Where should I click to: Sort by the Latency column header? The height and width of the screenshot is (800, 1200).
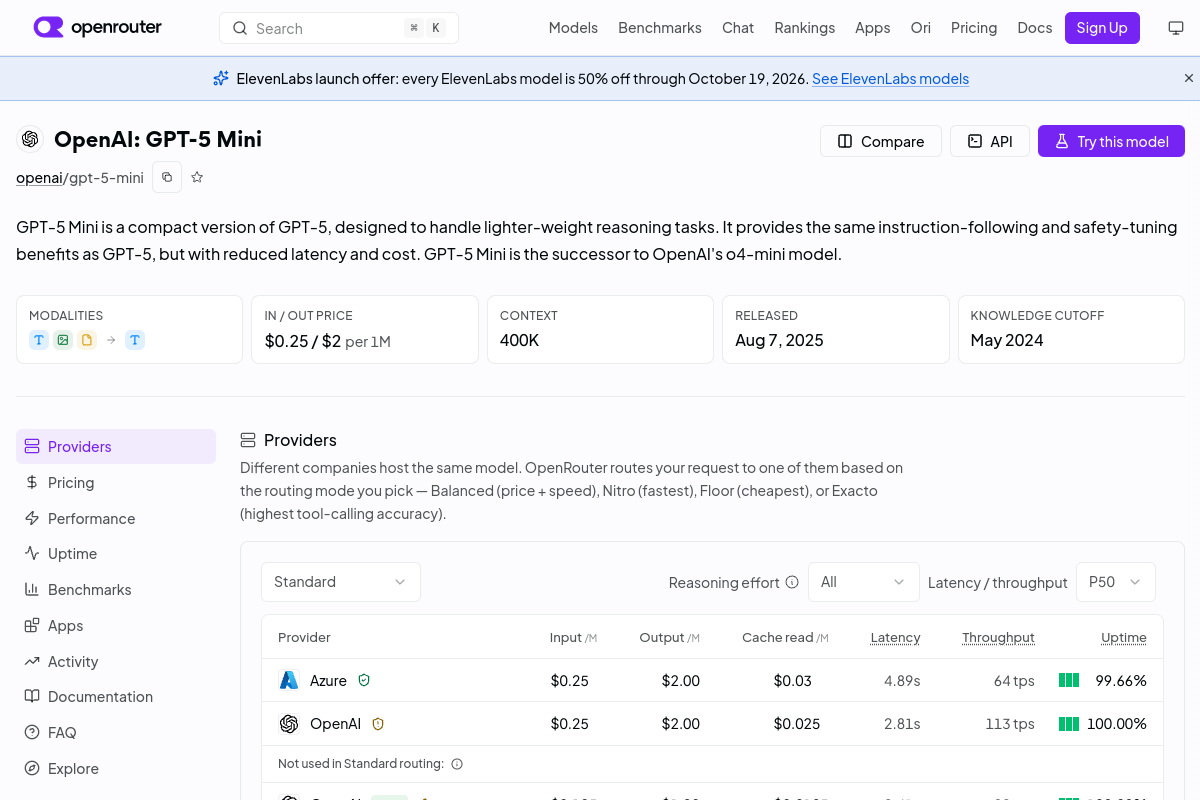click(x=895, y=638)
